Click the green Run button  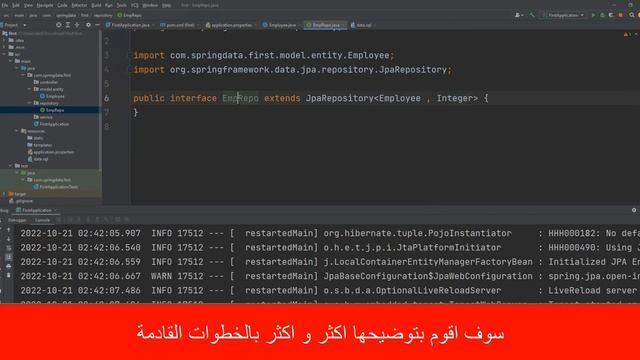[593, 15]
